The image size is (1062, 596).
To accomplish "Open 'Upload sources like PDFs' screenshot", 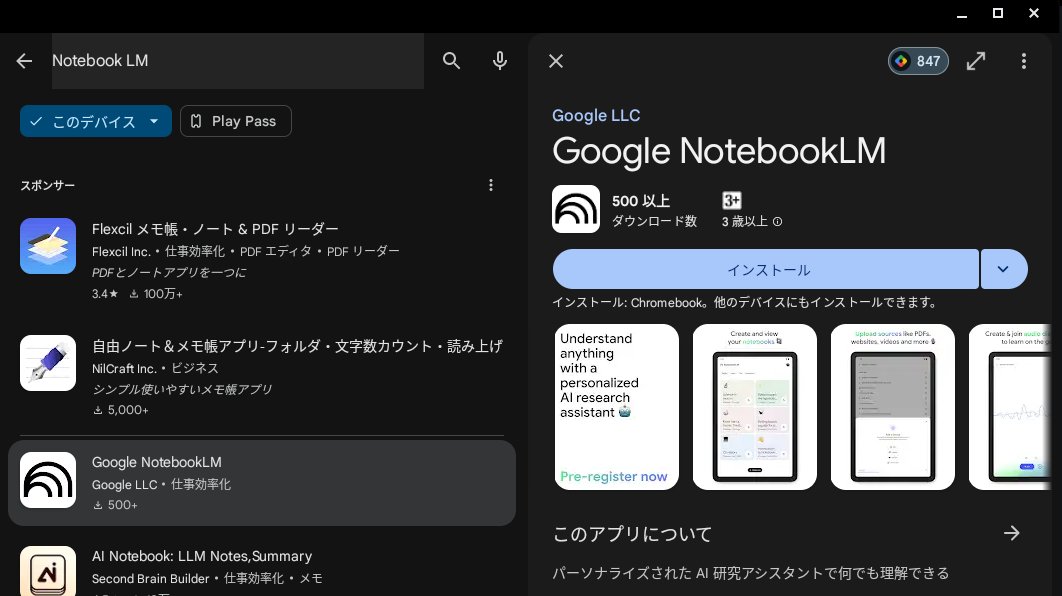I will point(893,407).
